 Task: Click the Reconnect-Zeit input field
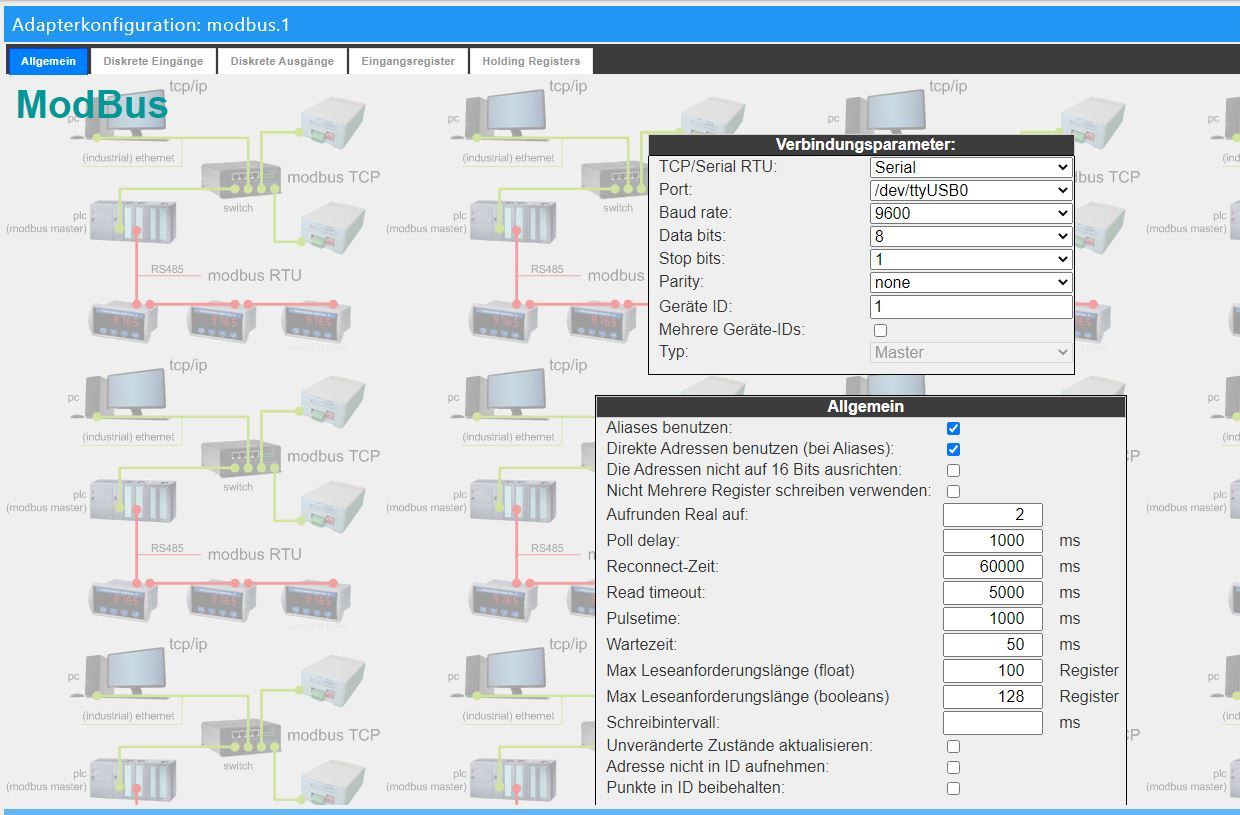993,567
